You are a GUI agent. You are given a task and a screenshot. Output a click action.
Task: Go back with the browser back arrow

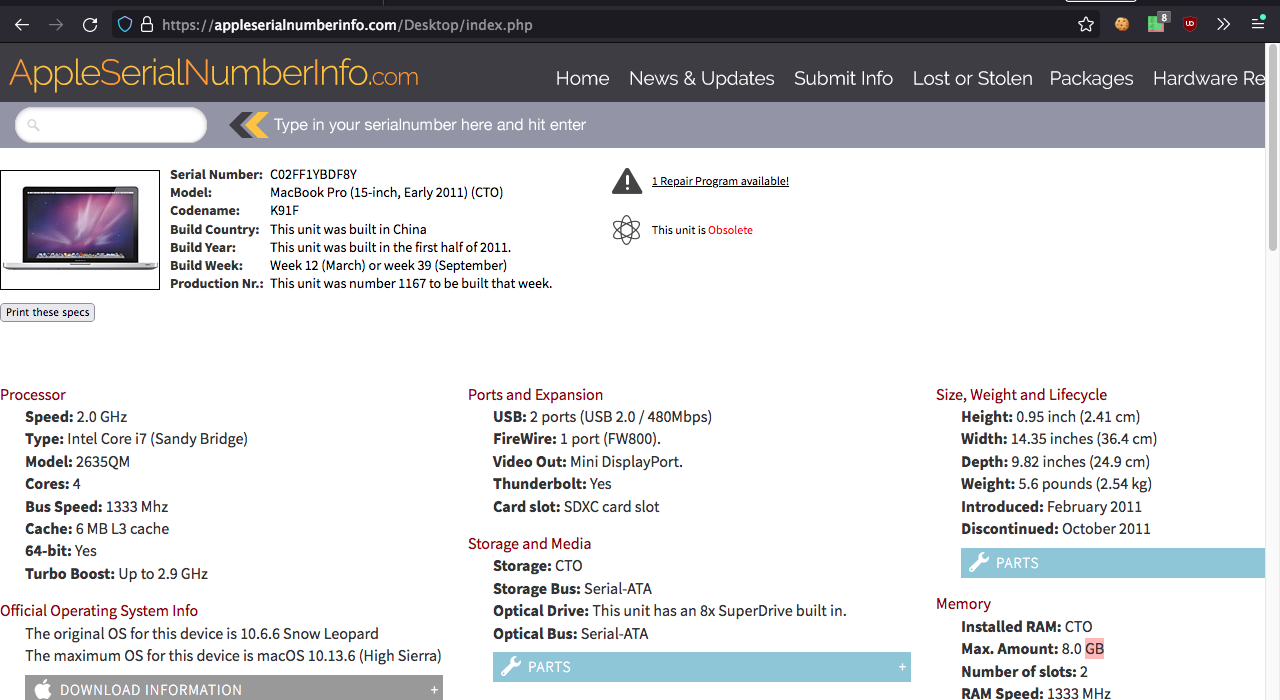[x=22, y=24]
